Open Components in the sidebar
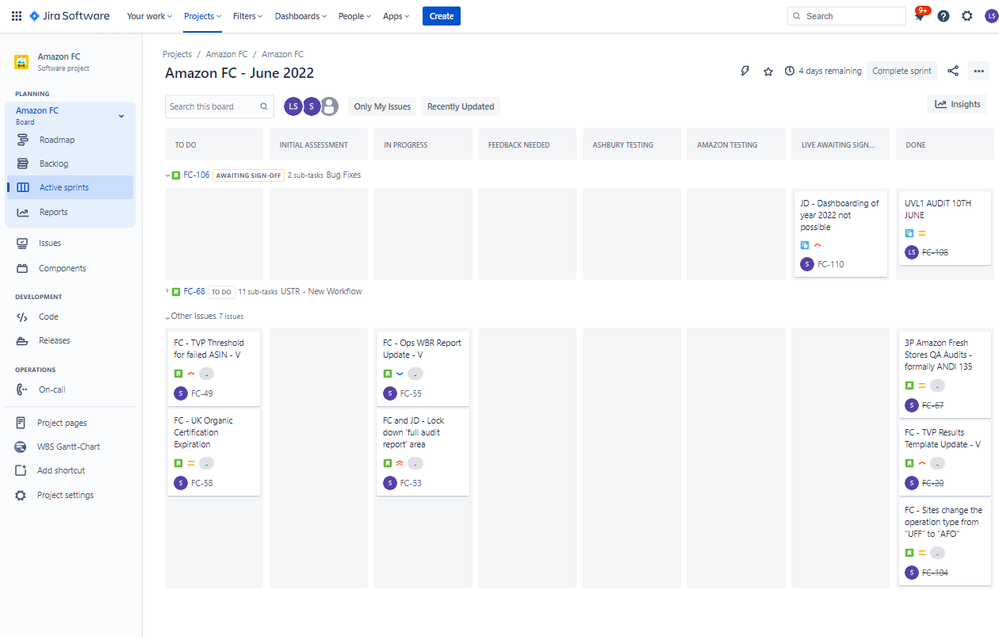 pyautogui.click(x=70, y=268)
